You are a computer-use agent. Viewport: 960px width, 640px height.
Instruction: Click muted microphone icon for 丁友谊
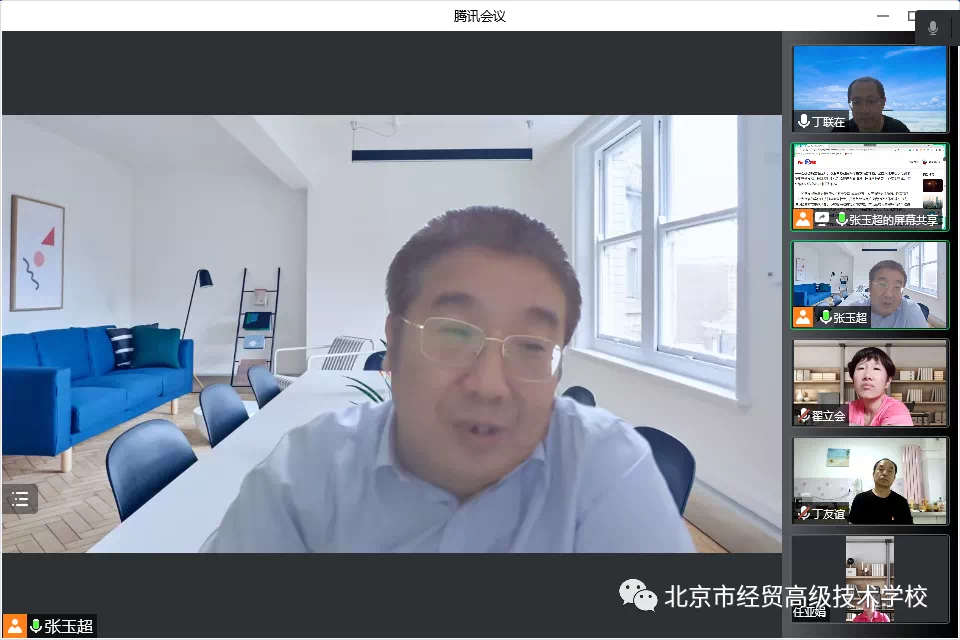click(x=803, y=513)
